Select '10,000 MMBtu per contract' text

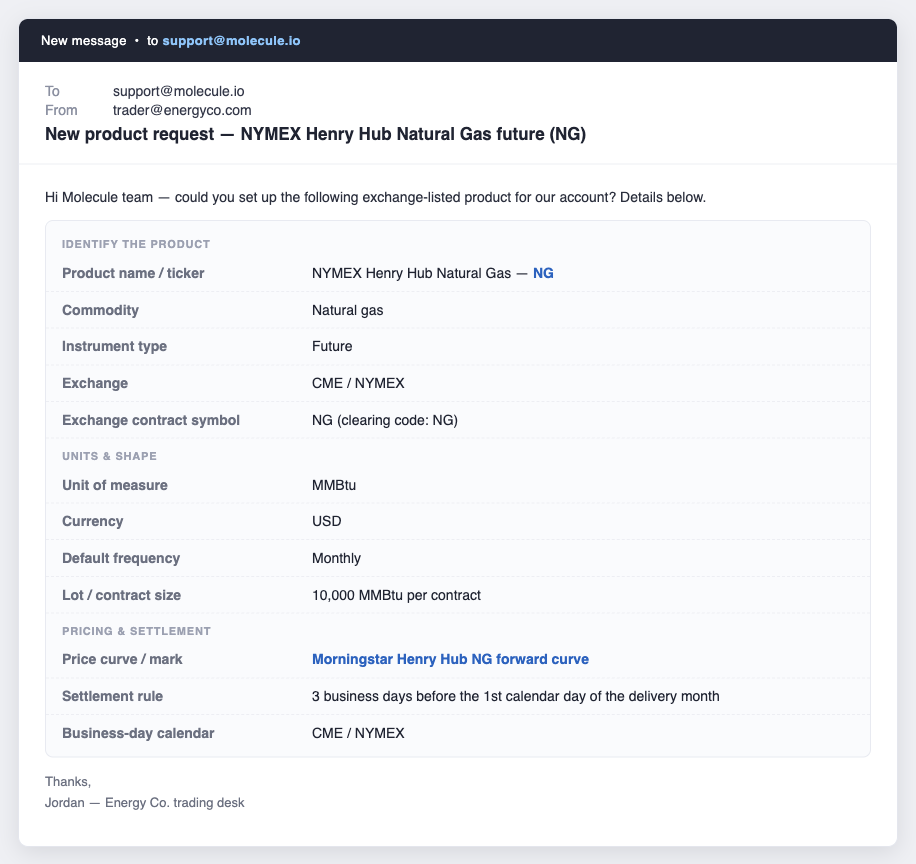point(396,595)
